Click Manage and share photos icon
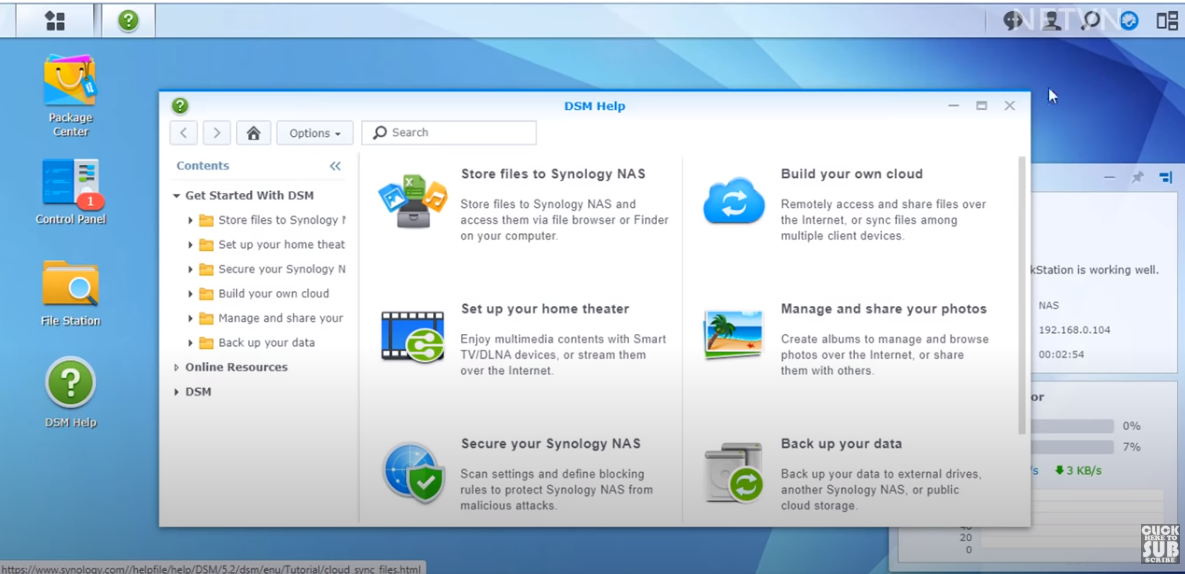1185x574 pixels. [733, 334]
